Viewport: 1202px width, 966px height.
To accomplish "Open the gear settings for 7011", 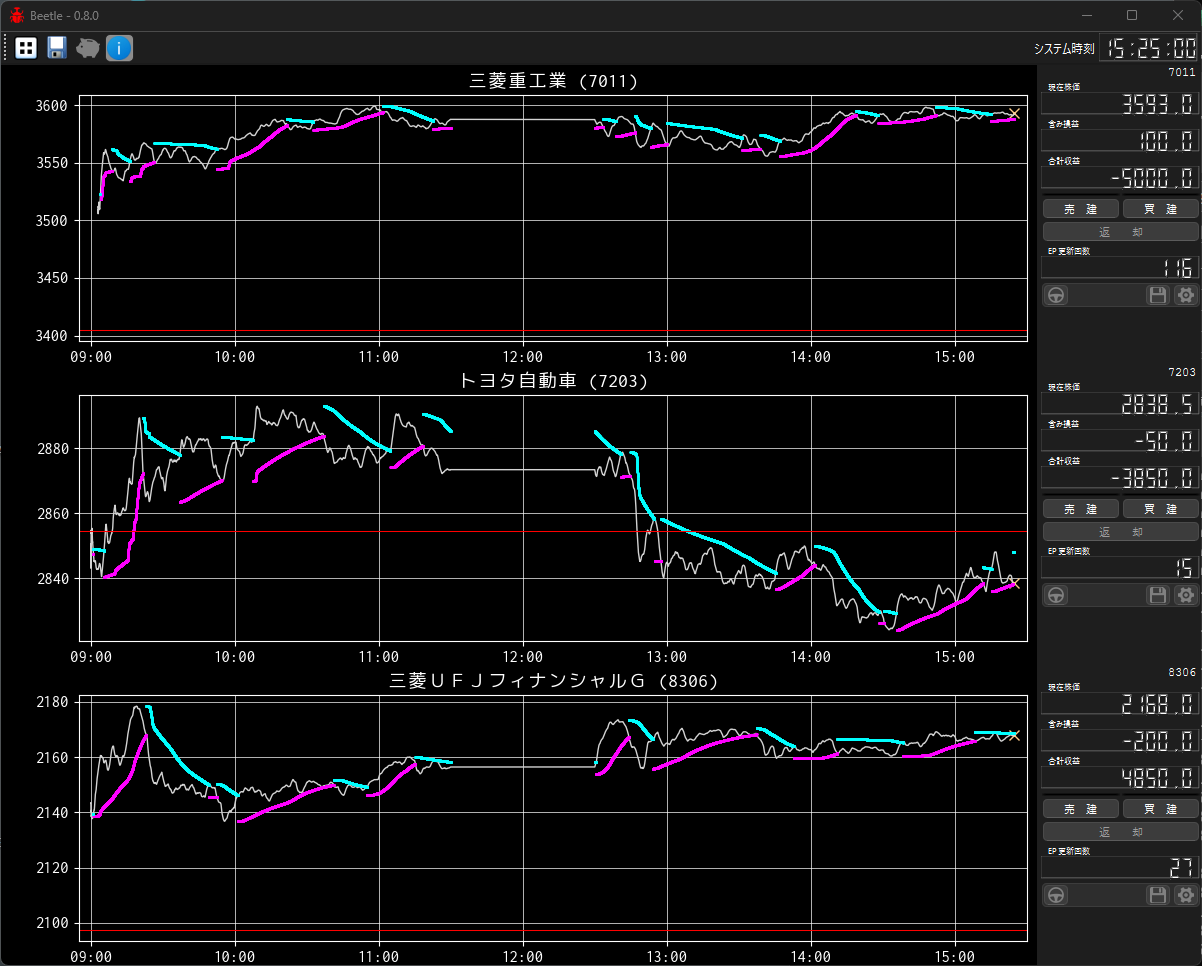I will point(1185,295).
